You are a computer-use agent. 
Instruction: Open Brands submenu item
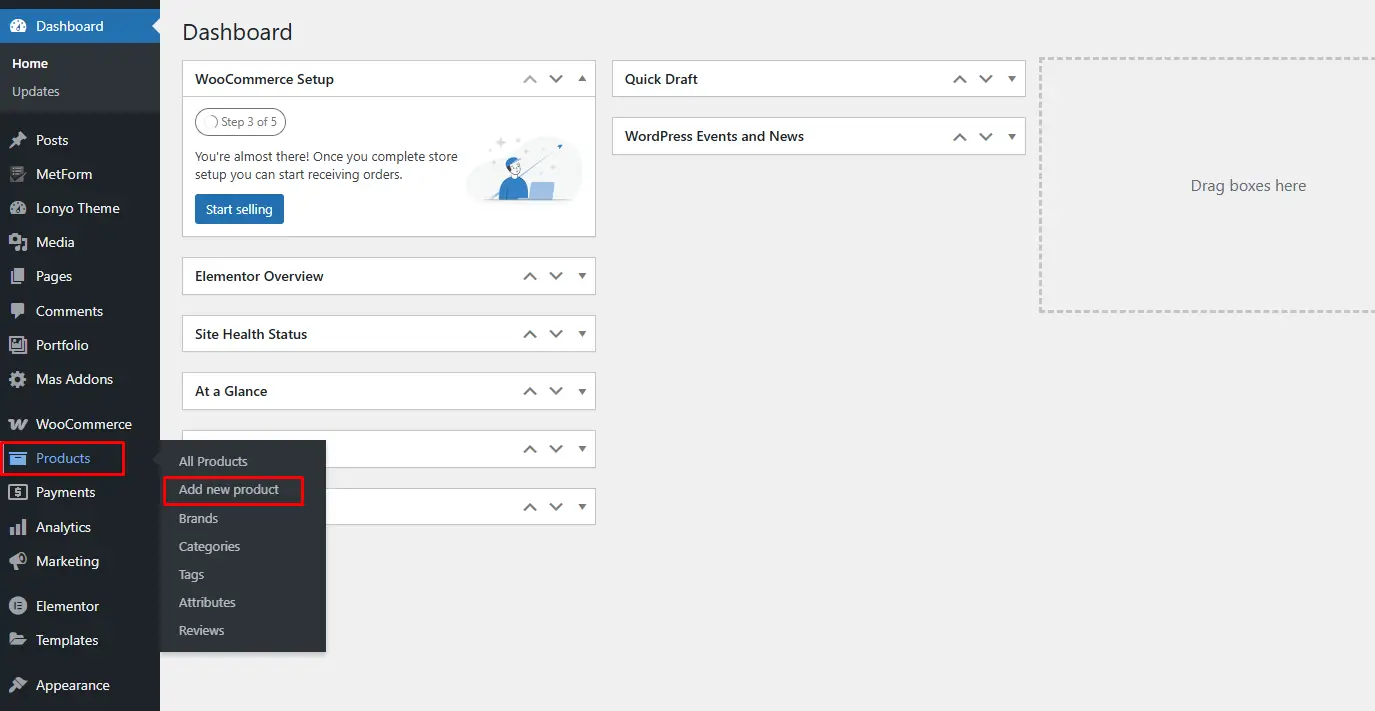(198, 518)
